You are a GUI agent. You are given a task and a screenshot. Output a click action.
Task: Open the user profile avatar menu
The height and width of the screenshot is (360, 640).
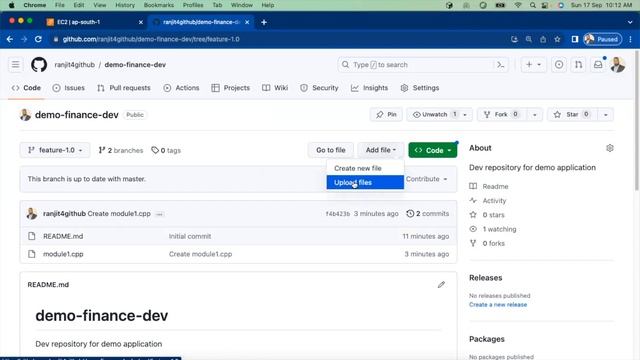coord(618,64)
